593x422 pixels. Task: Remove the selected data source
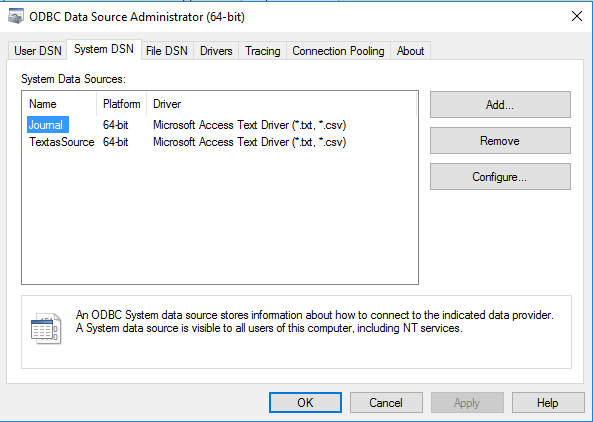pos(500,141)
